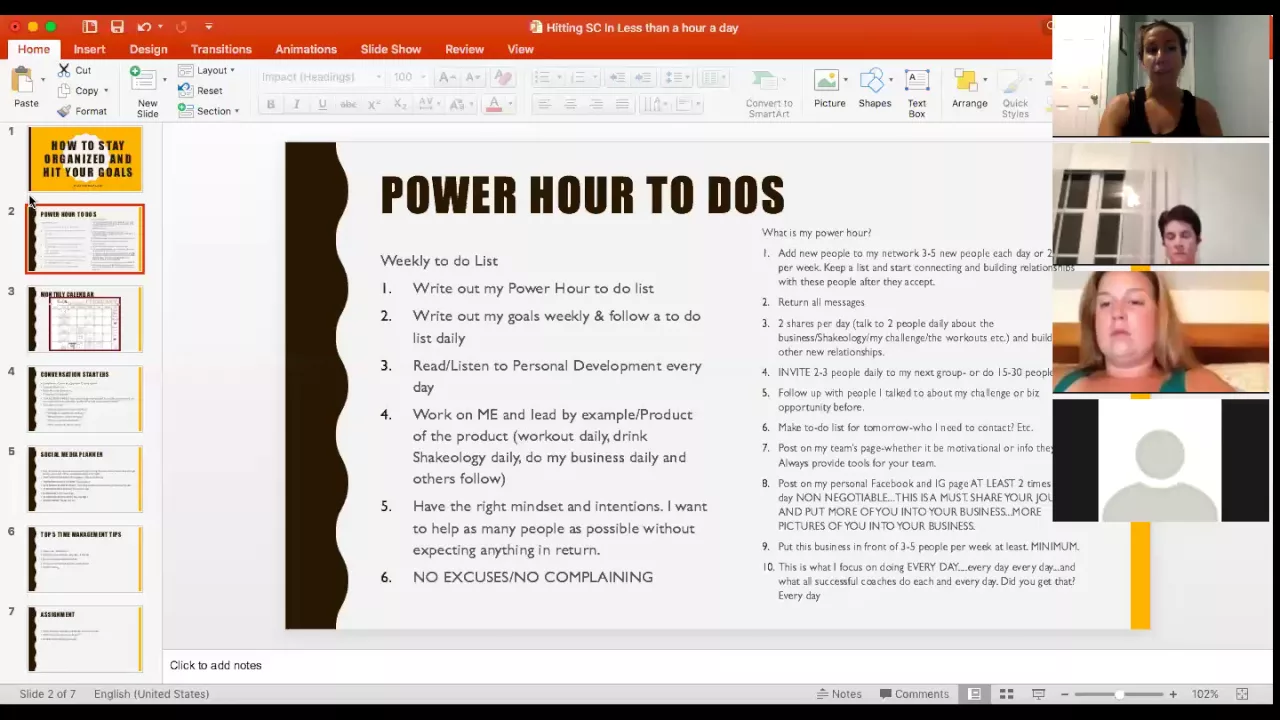Screen dimensions: 1280x720
Task: Toggle Superscript formatting
Action: 374,105
